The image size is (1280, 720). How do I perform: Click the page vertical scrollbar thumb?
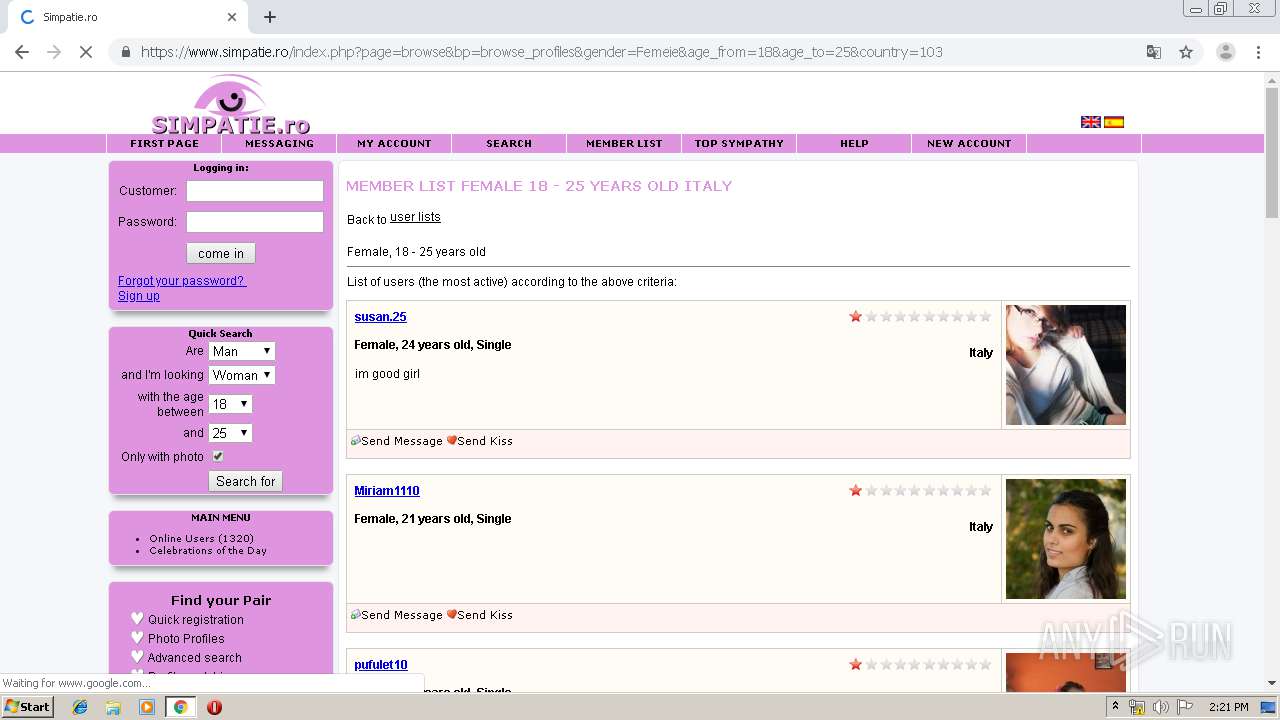click(x=1272, y=153)
